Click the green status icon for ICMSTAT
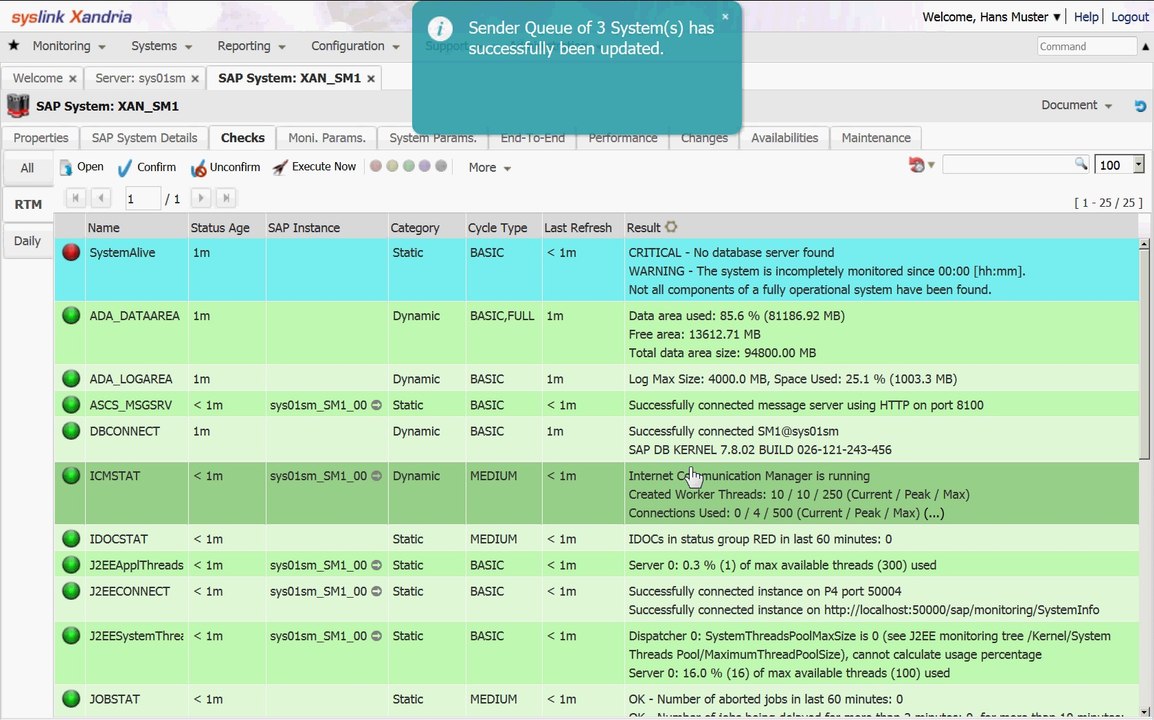This screenshot has width=1154, height=720. [71, 476]
